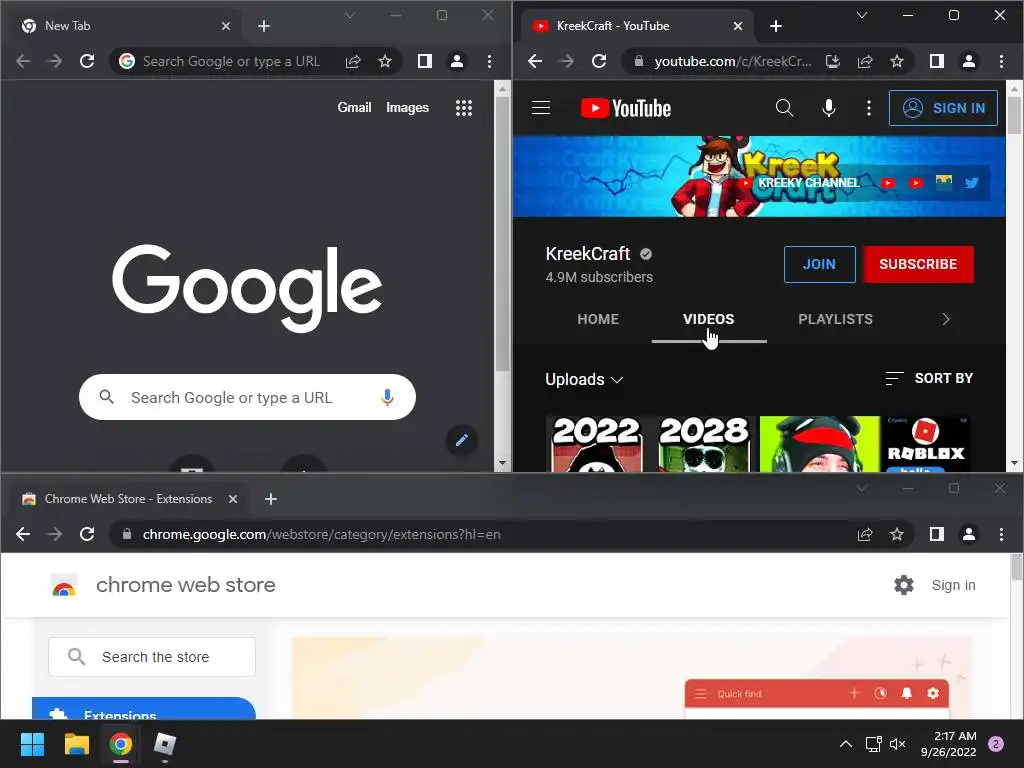Focus the Search the store field

(x=152, y=657)
